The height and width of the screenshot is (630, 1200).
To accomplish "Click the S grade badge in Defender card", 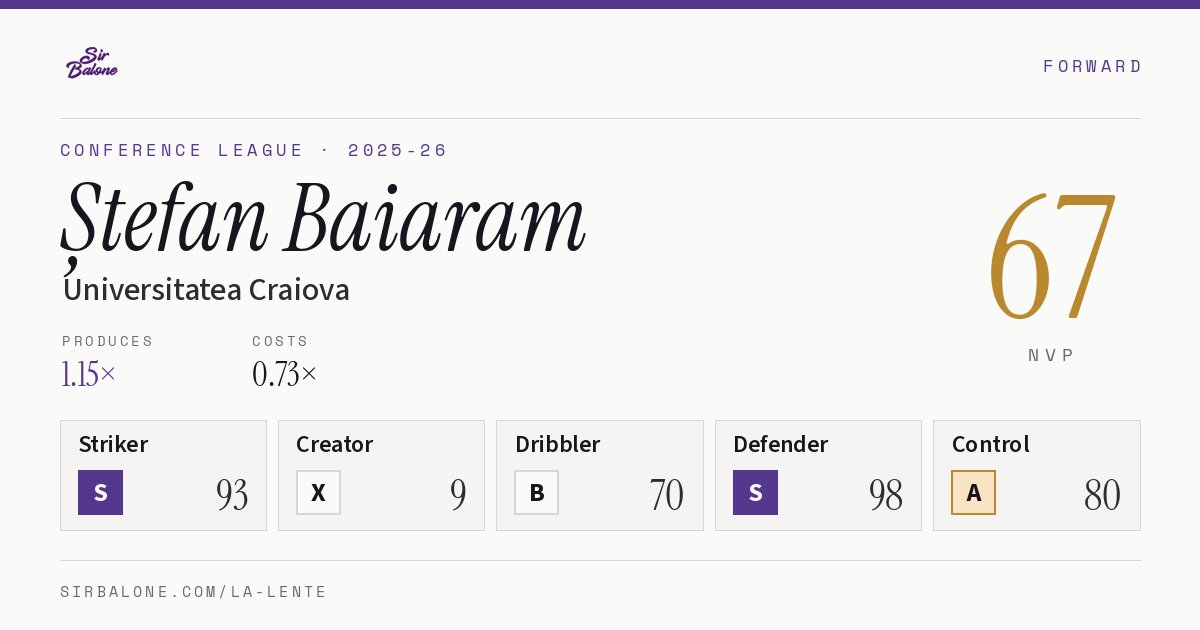I will 755,492.
